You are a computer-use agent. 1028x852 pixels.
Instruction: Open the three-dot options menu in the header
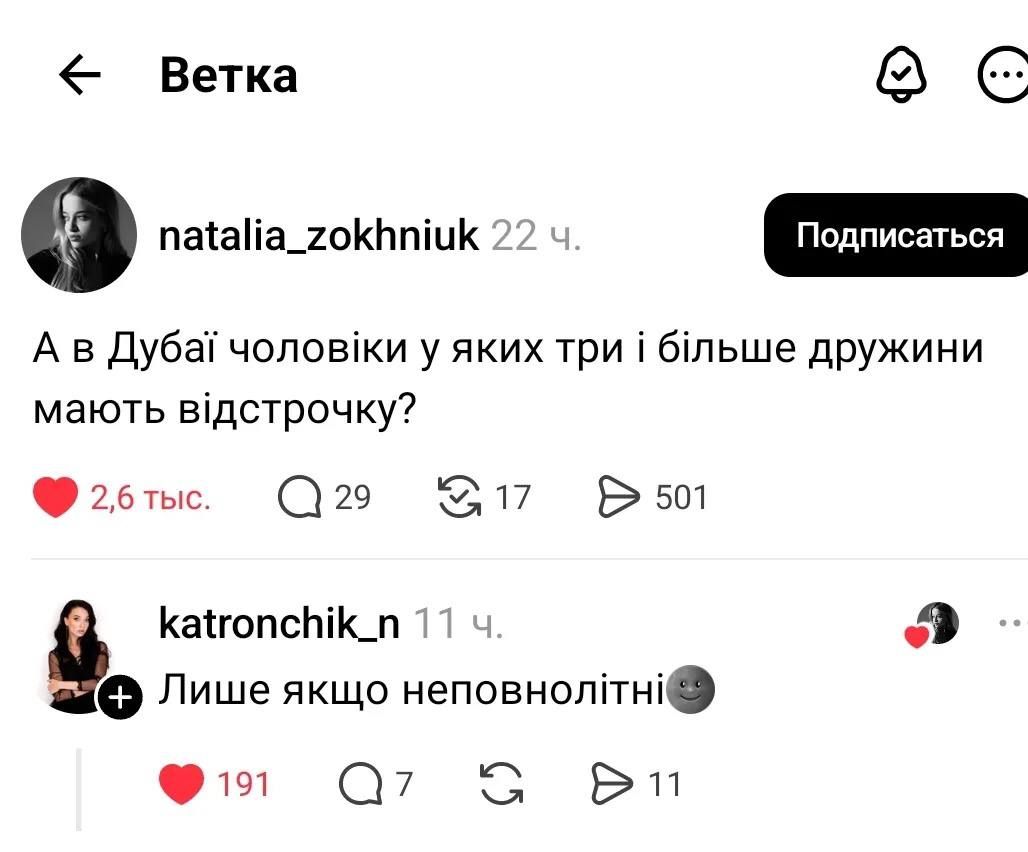1005,73
